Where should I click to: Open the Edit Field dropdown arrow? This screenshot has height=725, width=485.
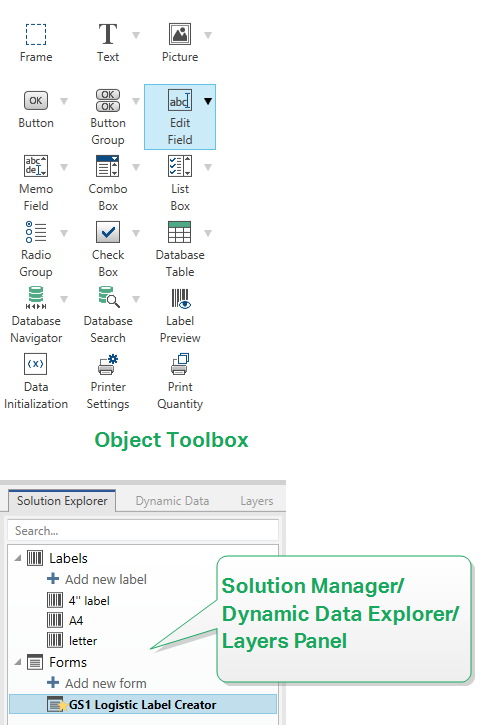[208, 101]
